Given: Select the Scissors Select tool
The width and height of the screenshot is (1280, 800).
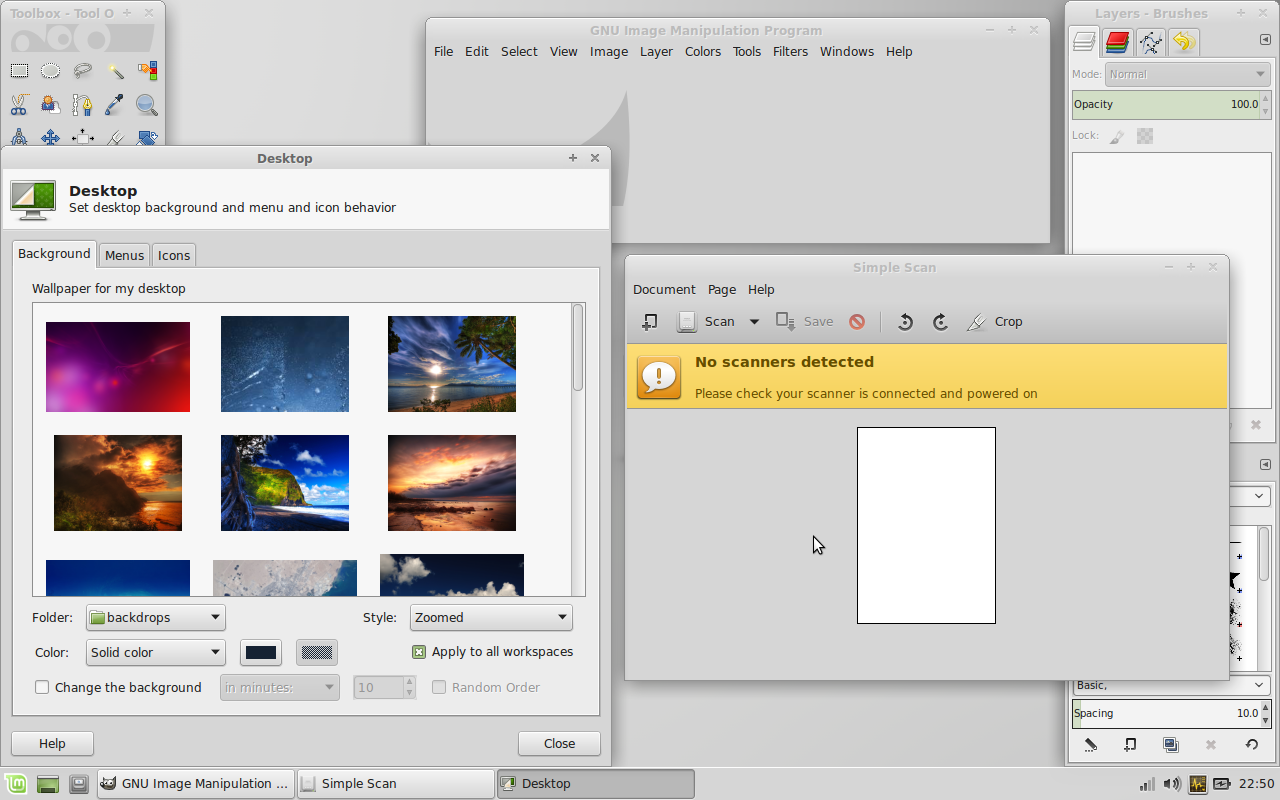Looking at the screenshot, I should [19, 104].
